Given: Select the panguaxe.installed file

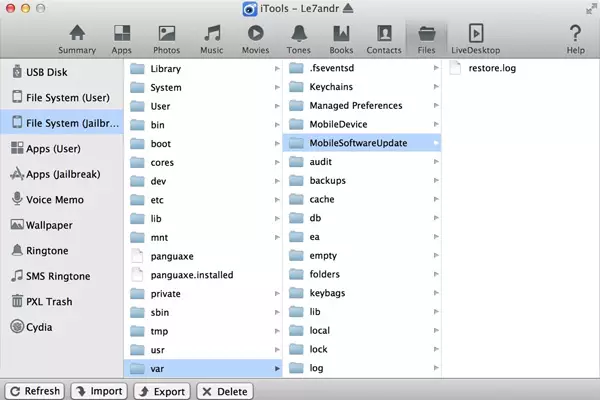Looking at the screenshot, I should tap(203, 275).
